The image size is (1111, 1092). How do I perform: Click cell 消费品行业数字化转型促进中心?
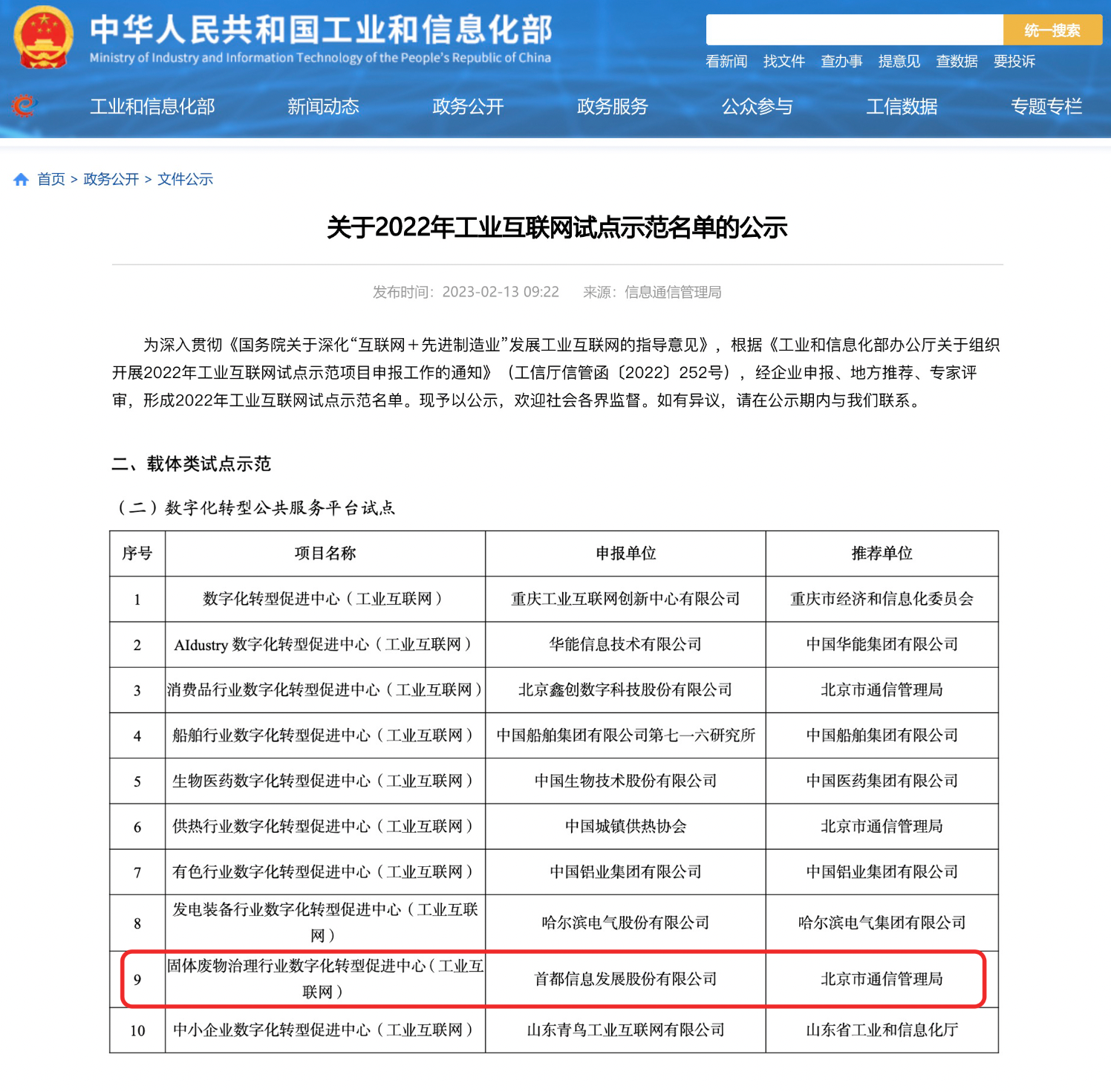tap(325, 690)
